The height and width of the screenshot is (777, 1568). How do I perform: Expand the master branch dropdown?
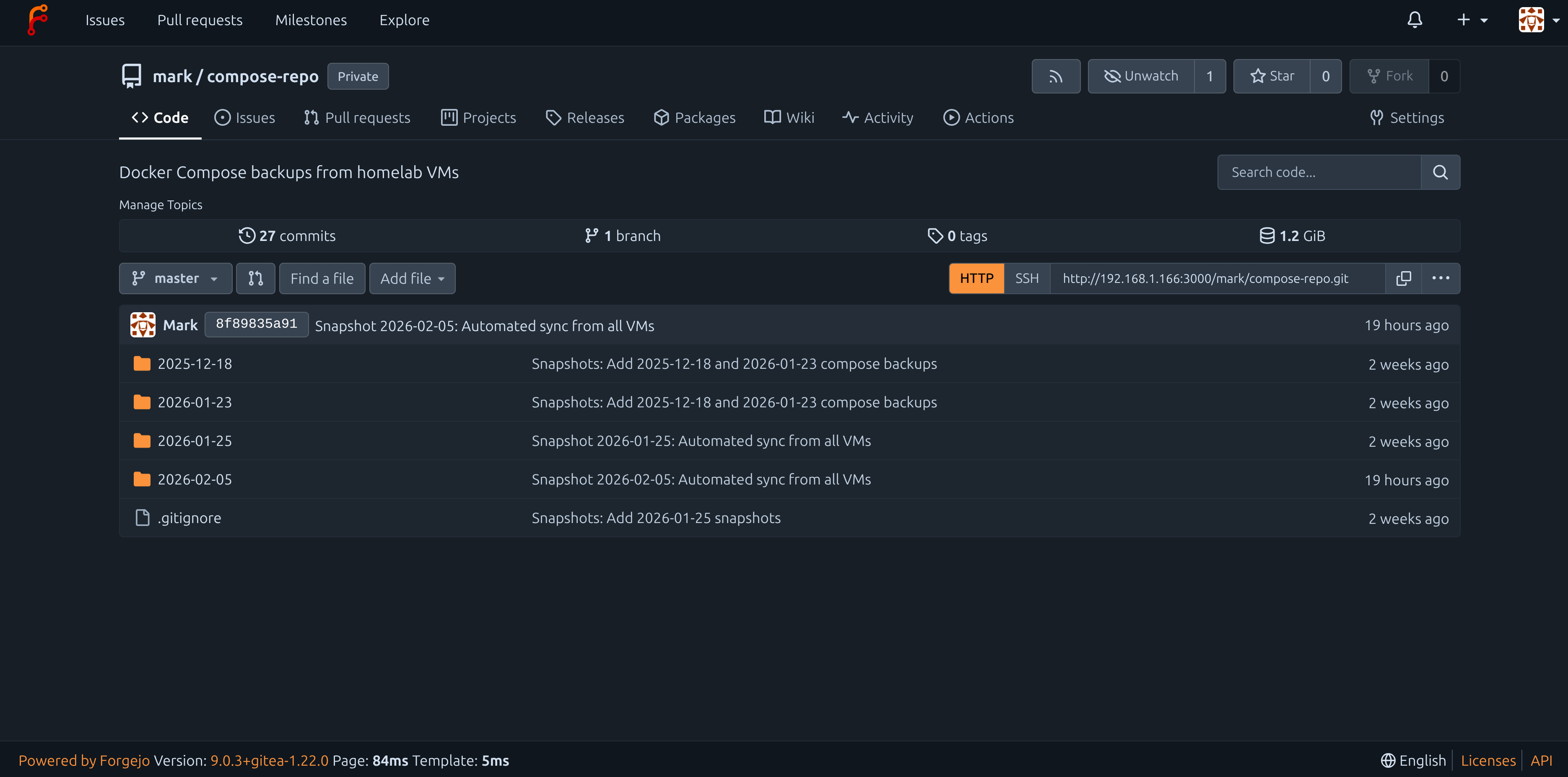[x=175, y=278]
